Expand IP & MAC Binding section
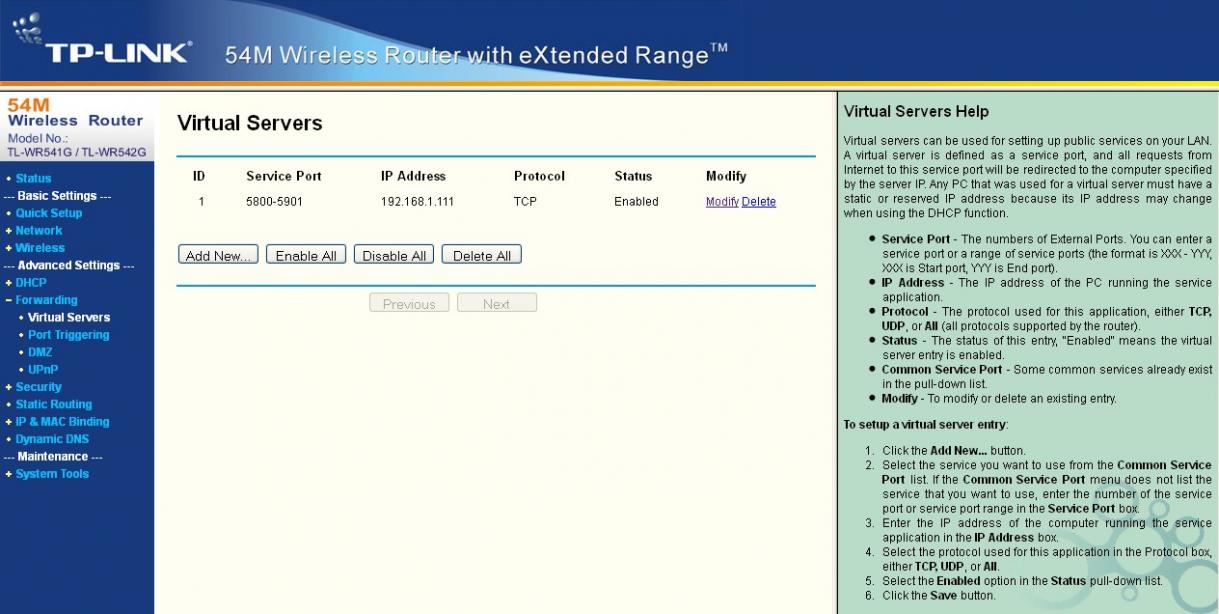1219x614 pixels. tap(62, 422)
